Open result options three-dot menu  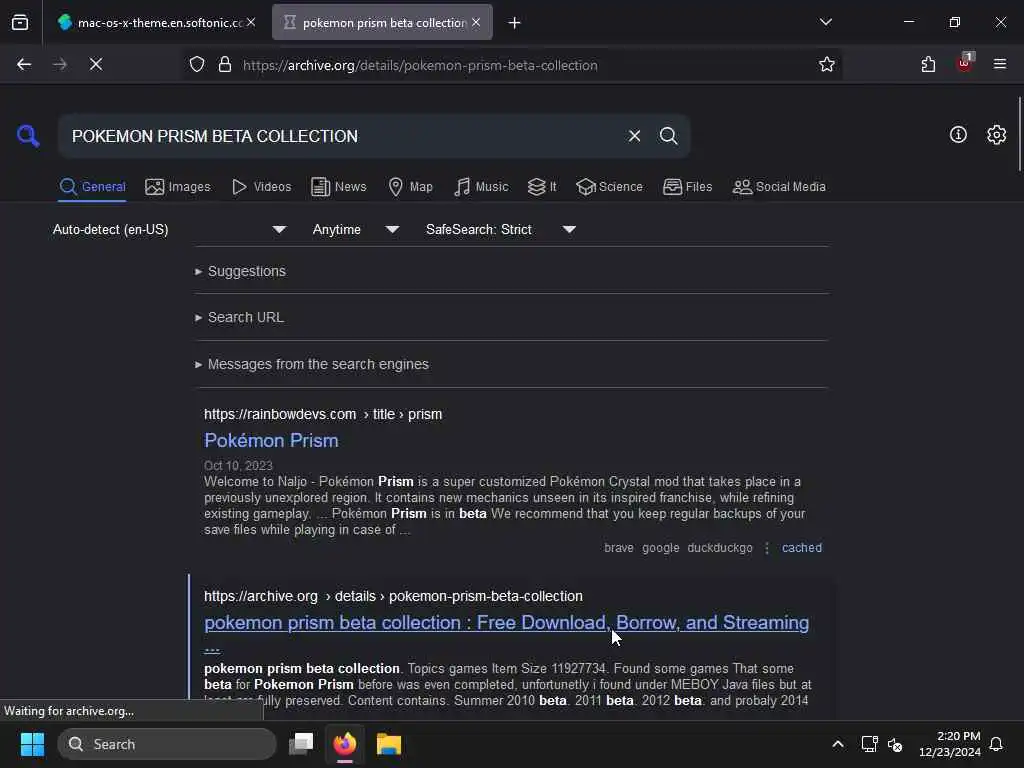(x=767, y=548)
